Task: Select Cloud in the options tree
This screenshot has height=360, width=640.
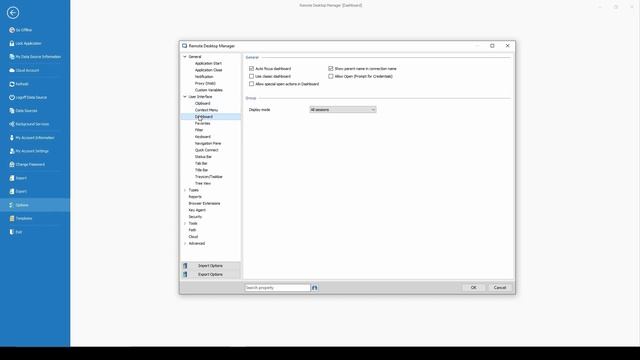Action: tap(193, 237)
